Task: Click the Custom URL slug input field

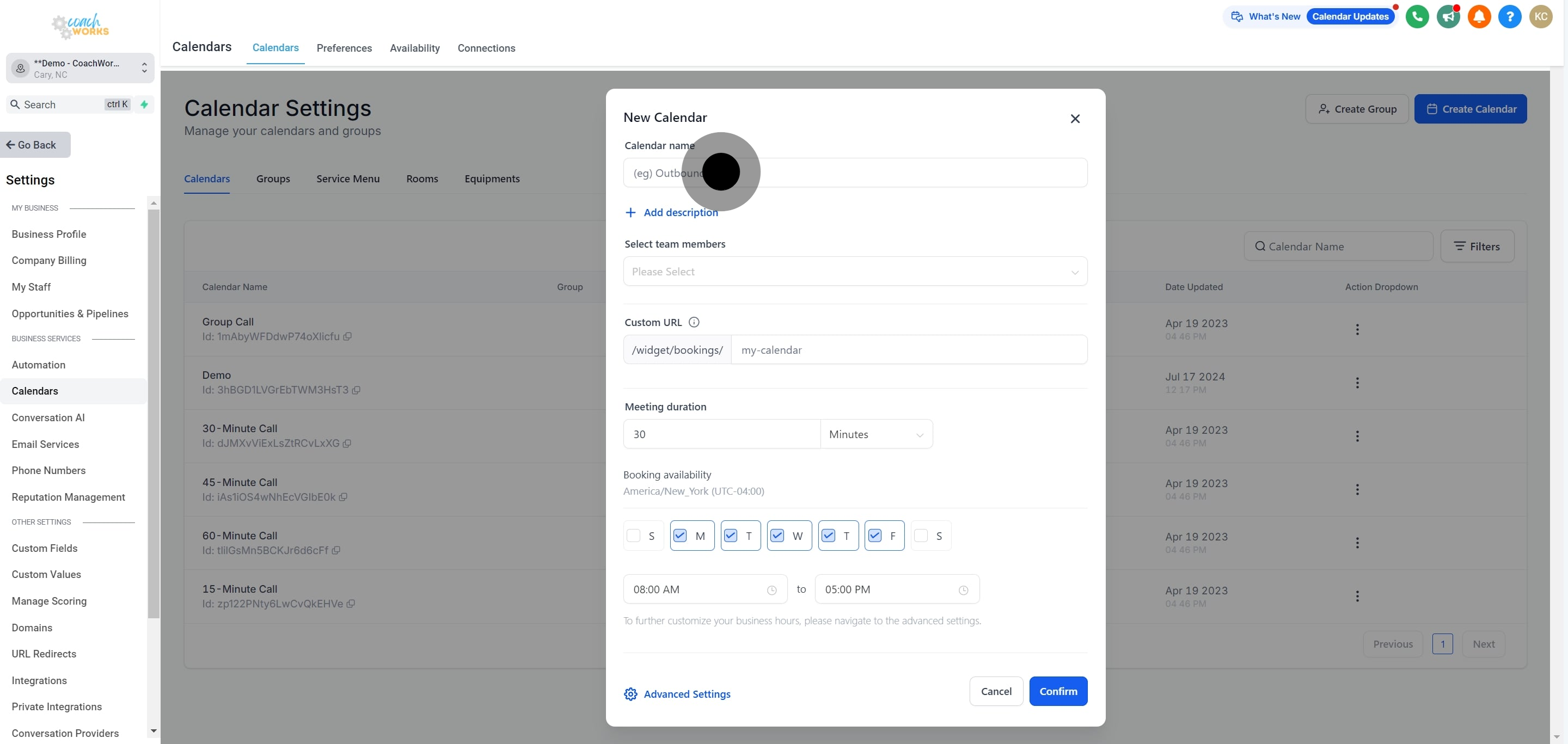Action: click(x=909, y=350)
